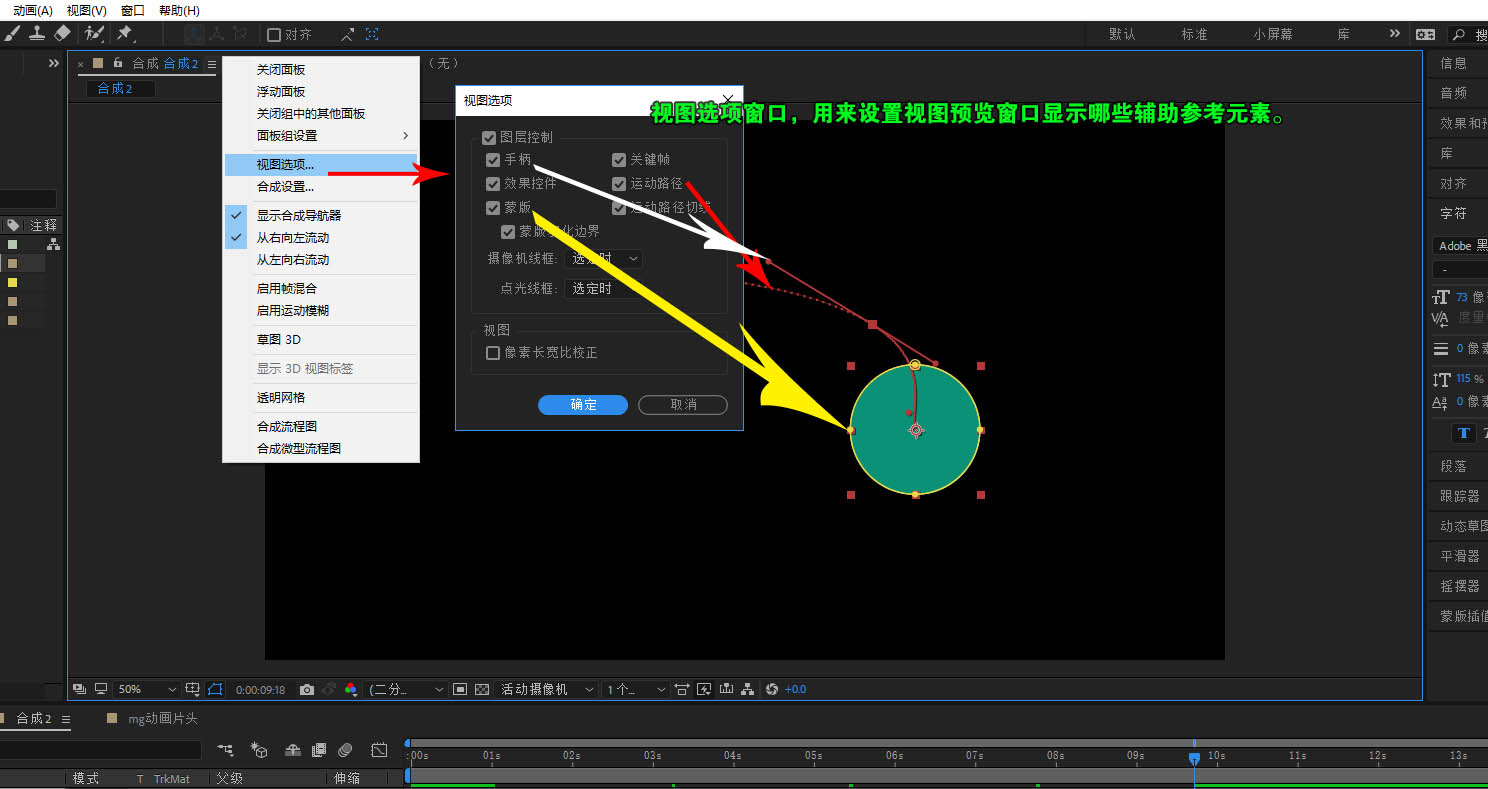The image size is (1488, 789).
Task: Open the channel and color management menu
Action: tap(352, 689)
